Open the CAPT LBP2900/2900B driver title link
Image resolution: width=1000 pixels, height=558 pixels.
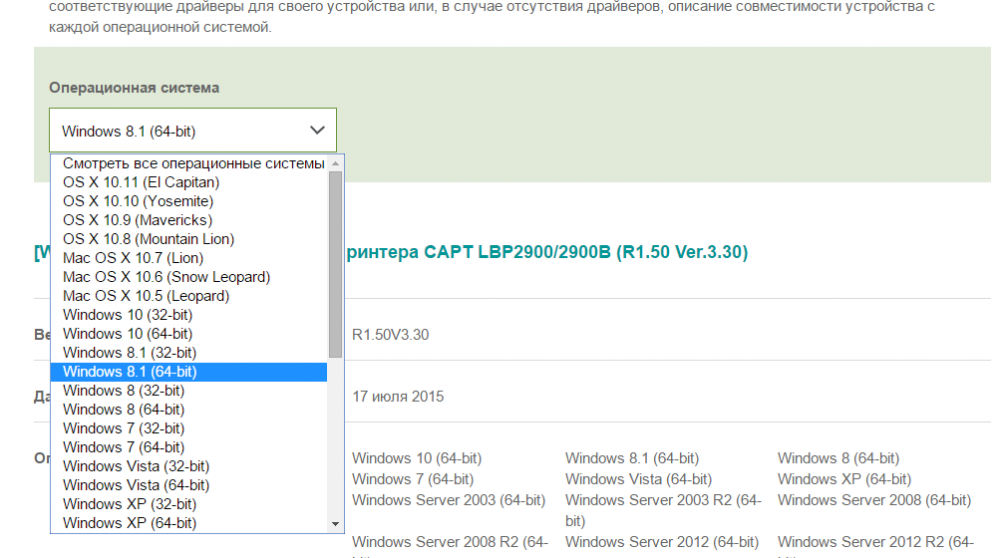547,252
